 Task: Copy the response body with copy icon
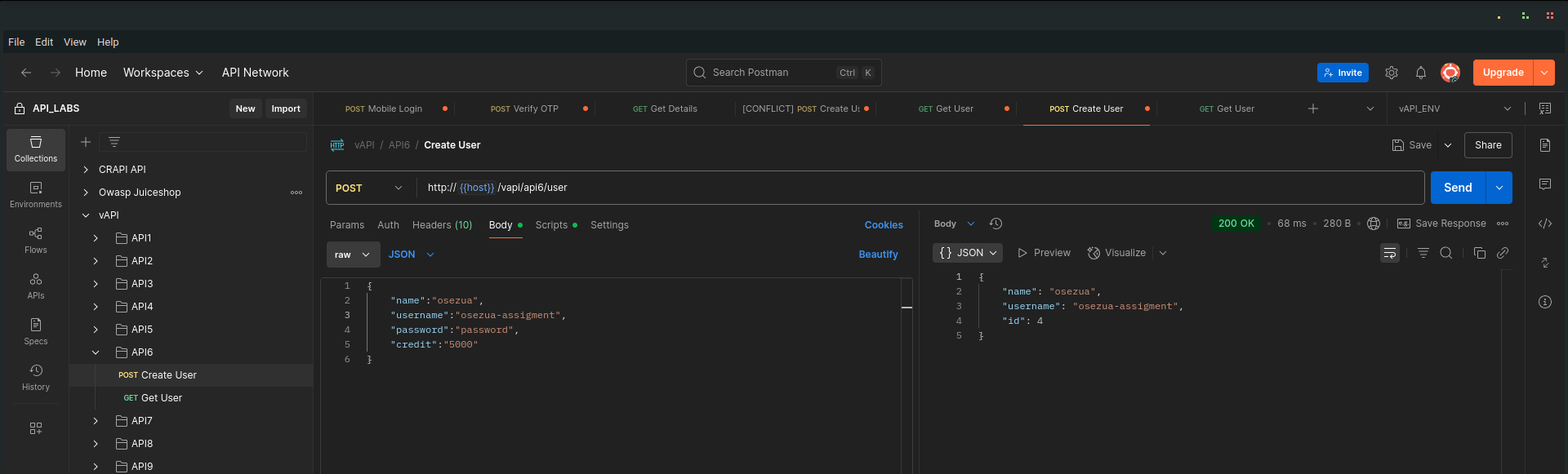[1480, 253]
